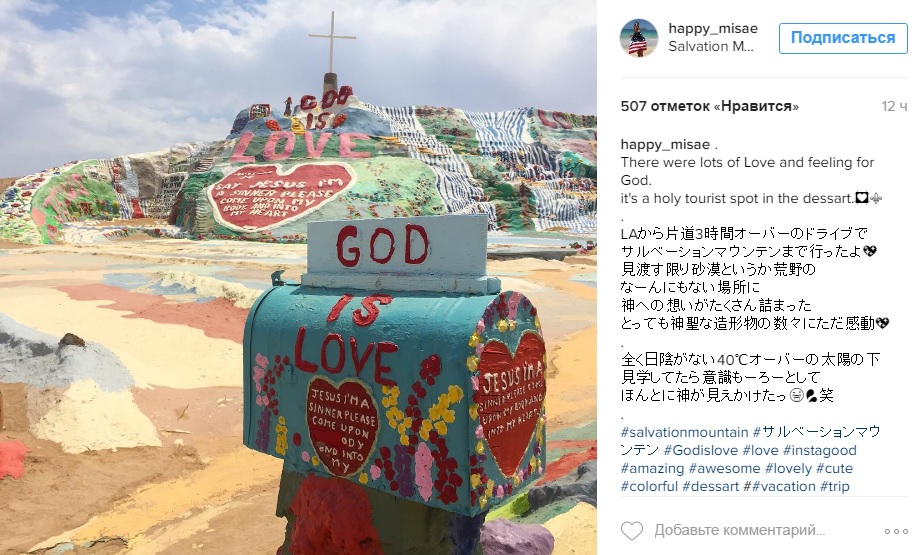Open happy_misae profile avatar
Screen dimensions: 915x555
[638, 37]
